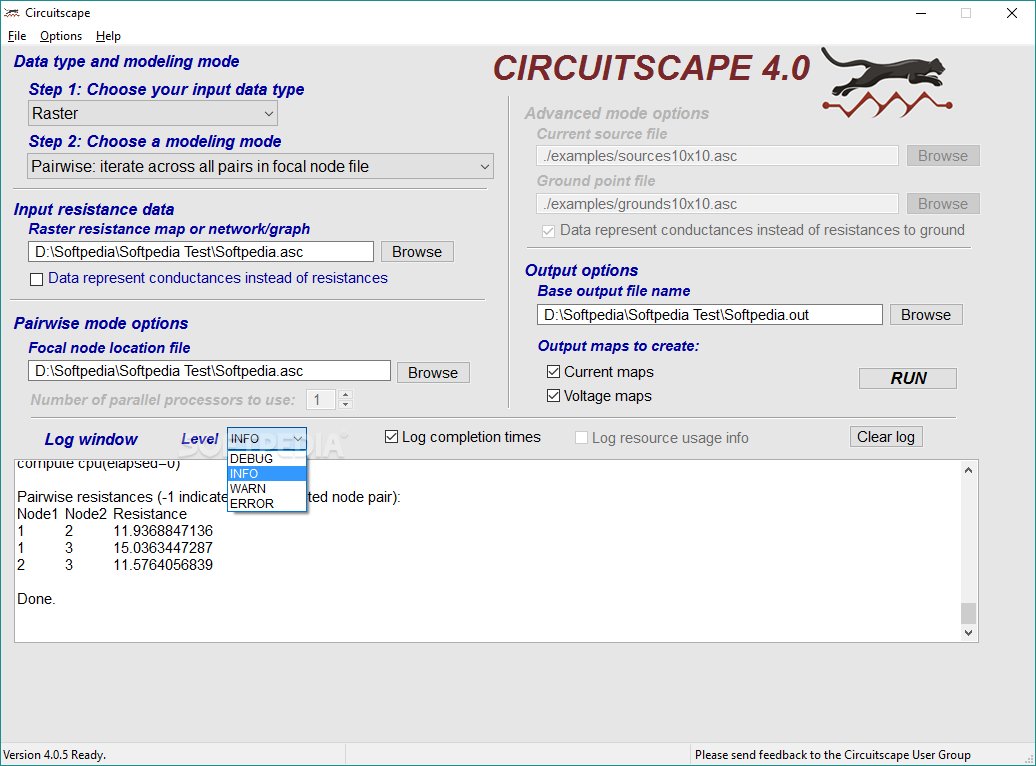Toggle conductances instead of resistances to ground
The image size is (1036, 766).
click(548, 231)
